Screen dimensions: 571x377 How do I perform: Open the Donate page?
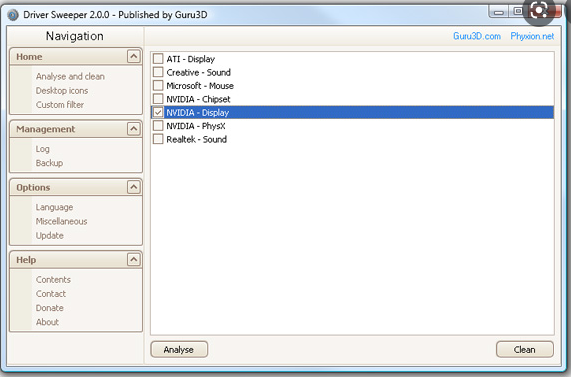pos(50,308)
